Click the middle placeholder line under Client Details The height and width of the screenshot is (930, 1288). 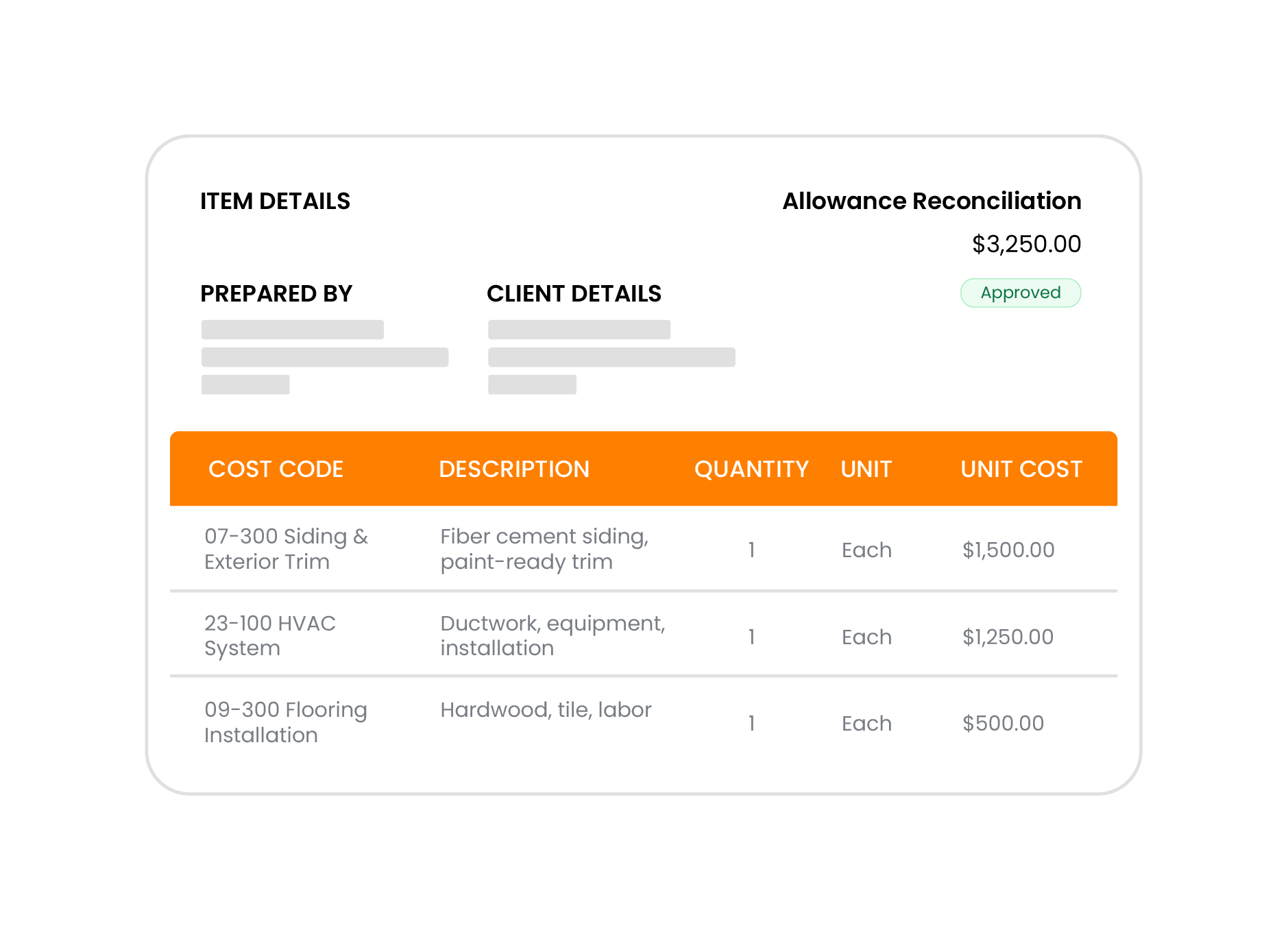pyautogui.click(x=611, y=357)
